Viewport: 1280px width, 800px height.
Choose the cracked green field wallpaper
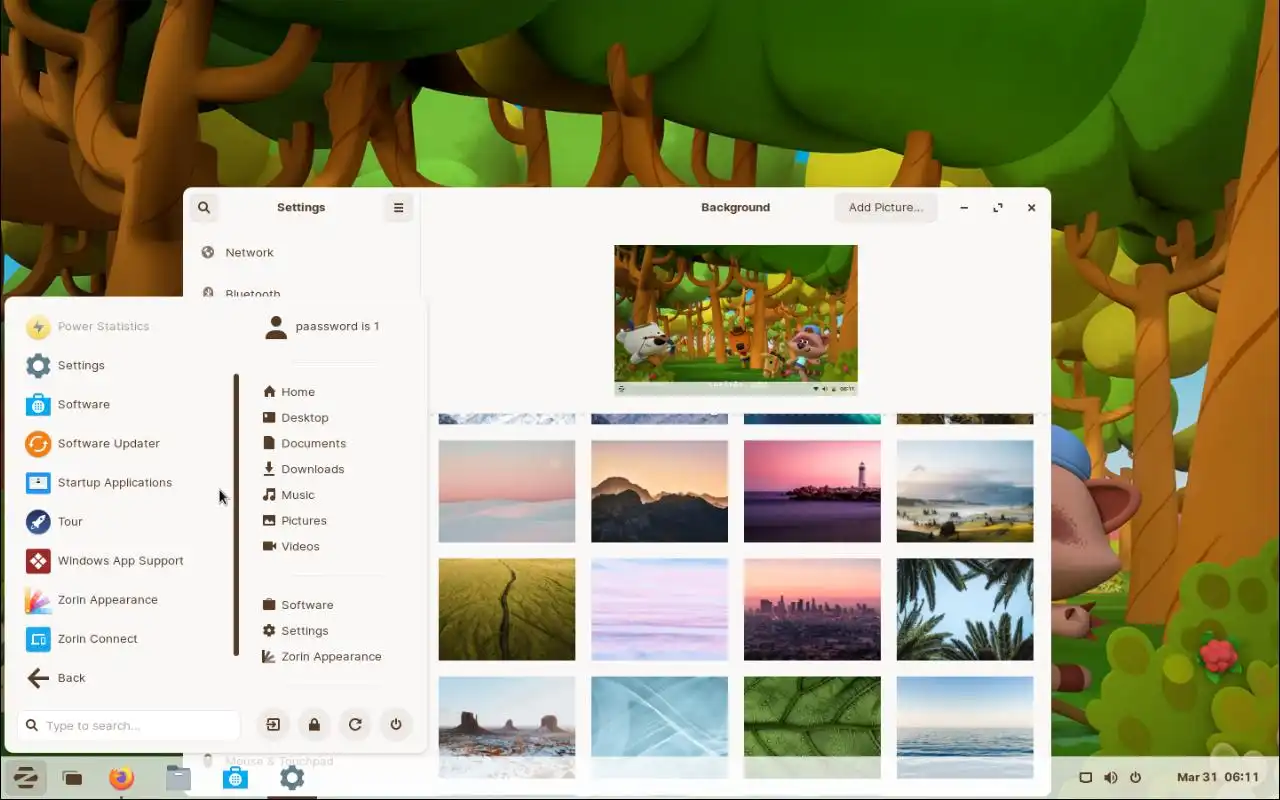click(x=507, y=609)
